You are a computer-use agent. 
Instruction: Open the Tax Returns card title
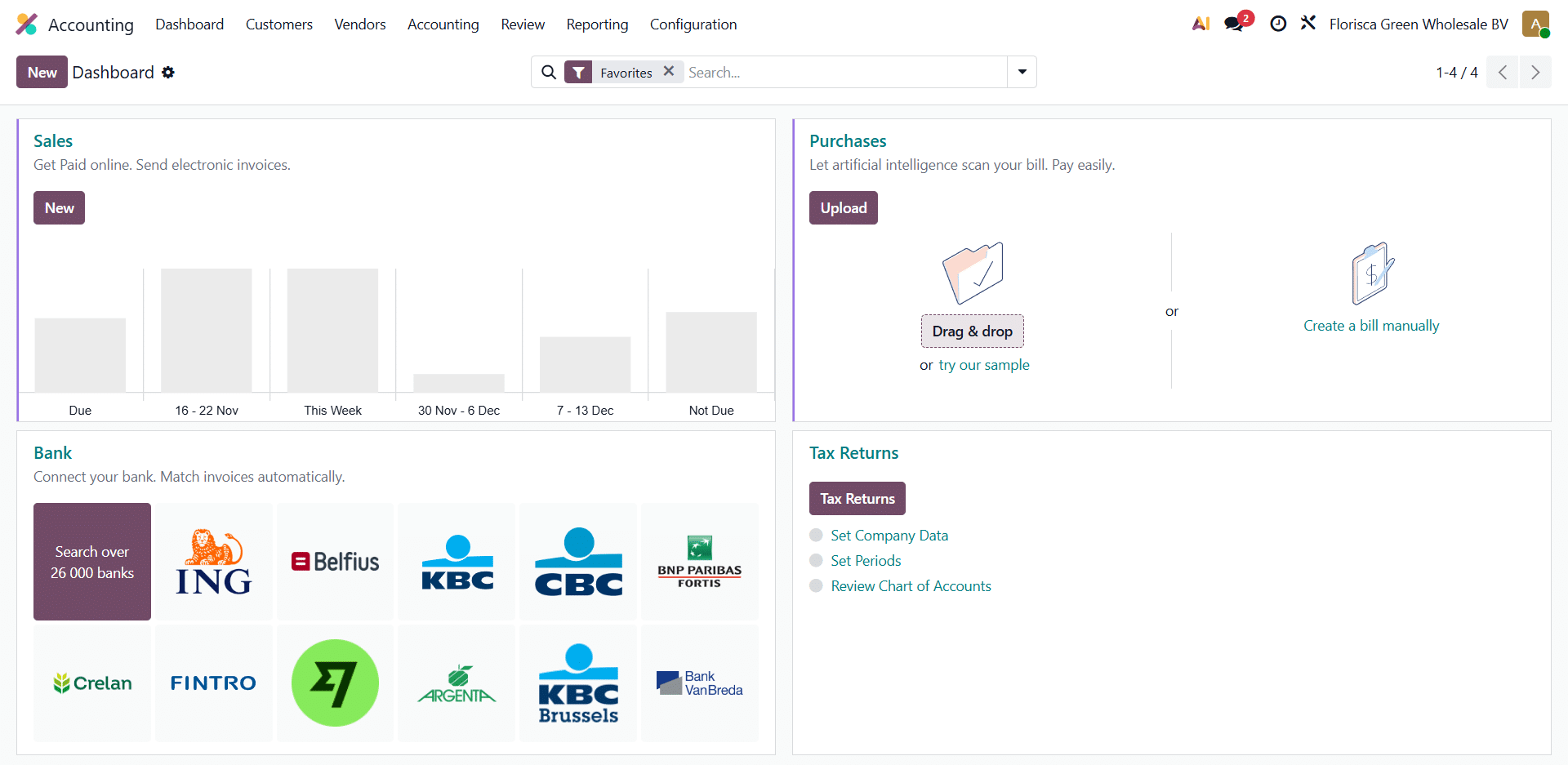(853, 453)
